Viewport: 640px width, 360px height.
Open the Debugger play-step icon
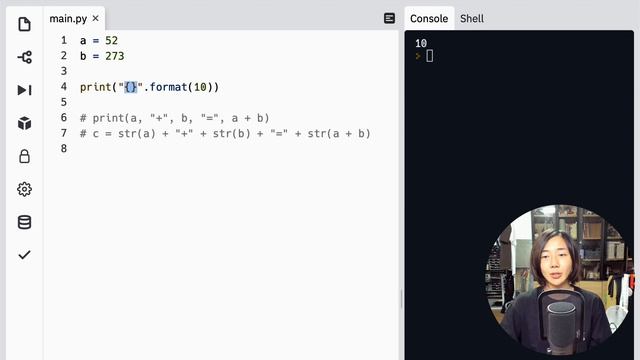24,90
